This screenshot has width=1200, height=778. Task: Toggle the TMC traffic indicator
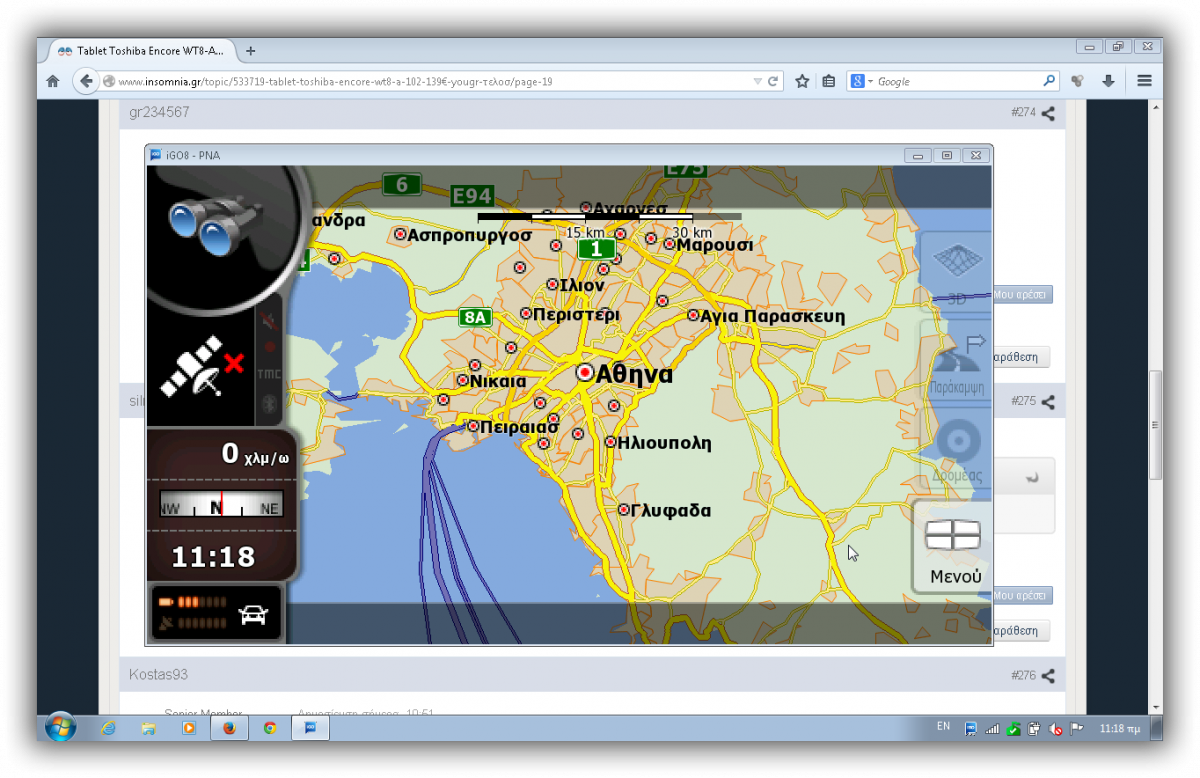coord(268,374)
